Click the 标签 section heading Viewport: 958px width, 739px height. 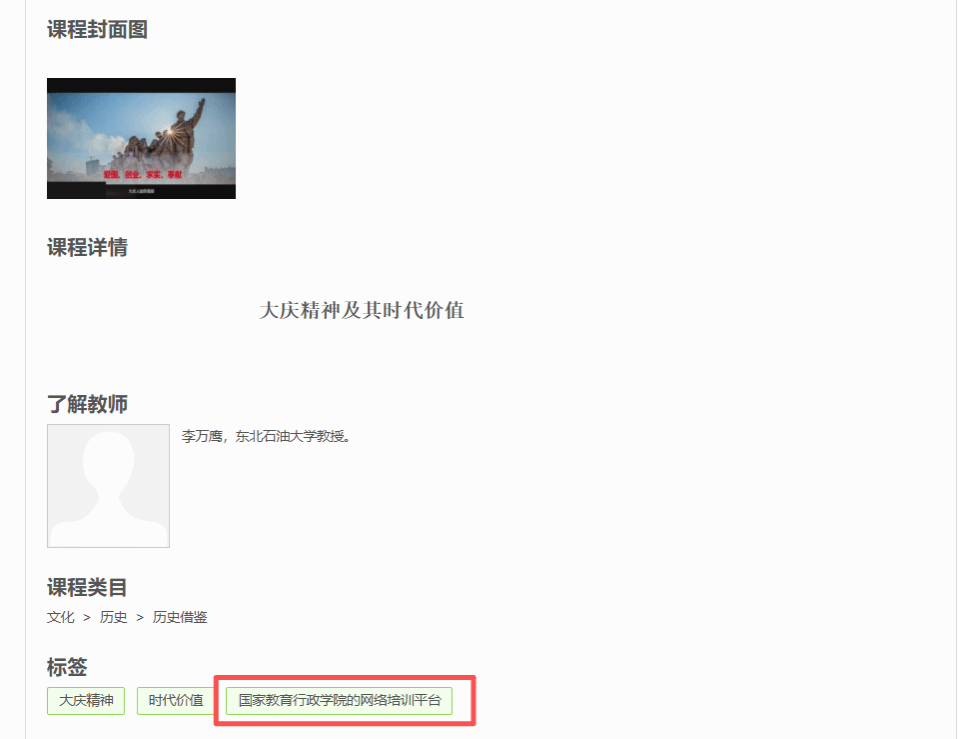[67, 667]
